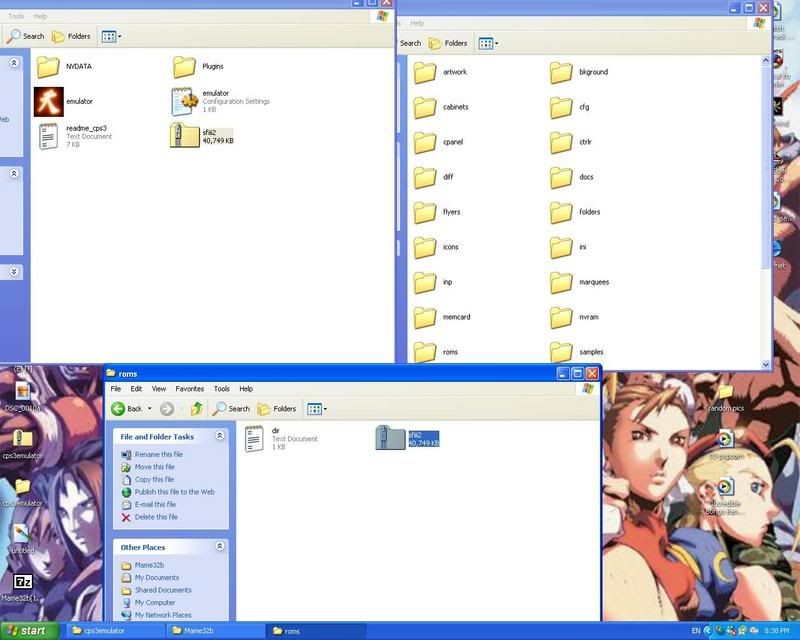Image resolution: width=800 pixels, height=640 pixels.
Task: Collapse the Other Places panel
Action: [217, 547]
